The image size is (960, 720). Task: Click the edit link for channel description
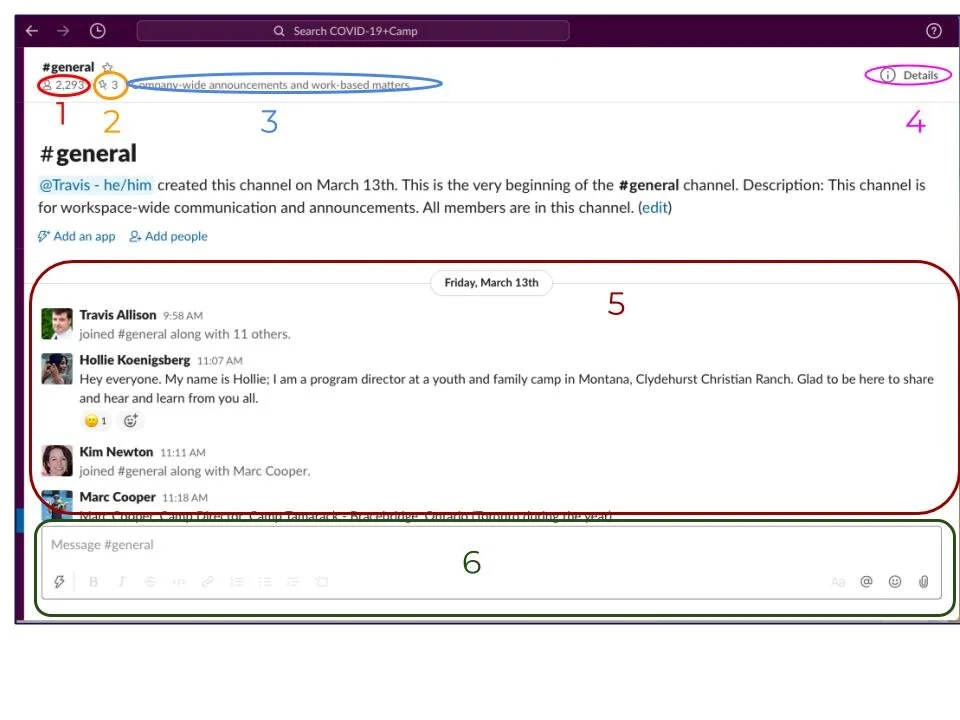(x=655, y=208)
